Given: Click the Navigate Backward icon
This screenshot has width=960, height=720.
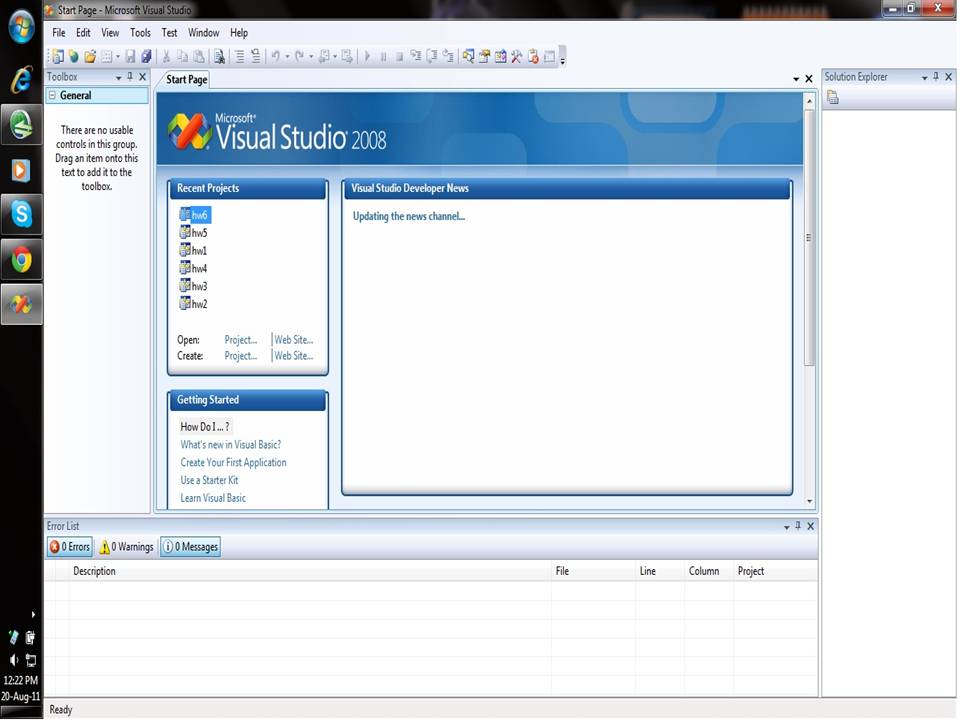Looking at the screenshot, I should click(x=326, y=56).
